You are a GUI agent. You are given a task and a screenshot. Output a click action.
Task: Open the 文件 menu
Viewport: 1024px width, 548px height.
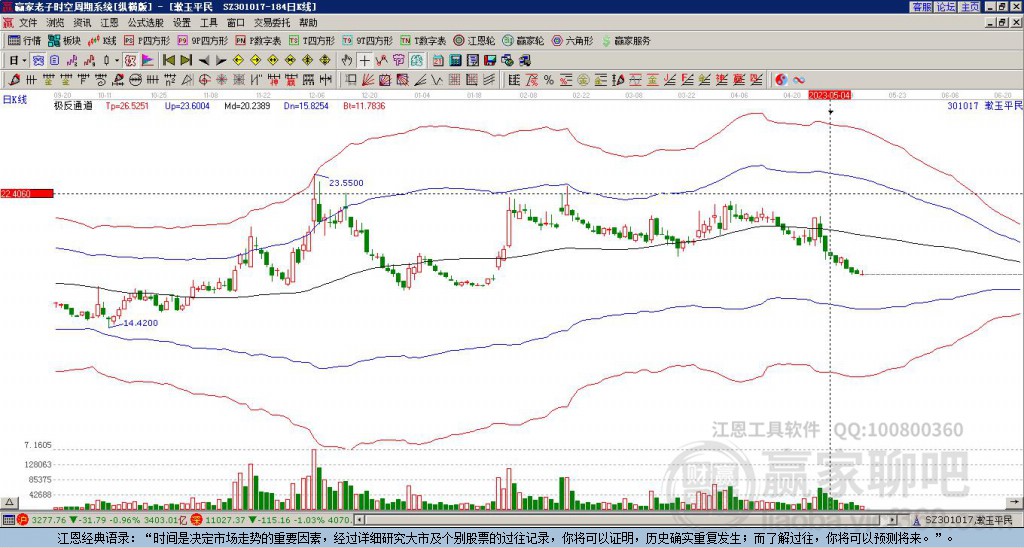pyautogui.click(x=28, y=23)
